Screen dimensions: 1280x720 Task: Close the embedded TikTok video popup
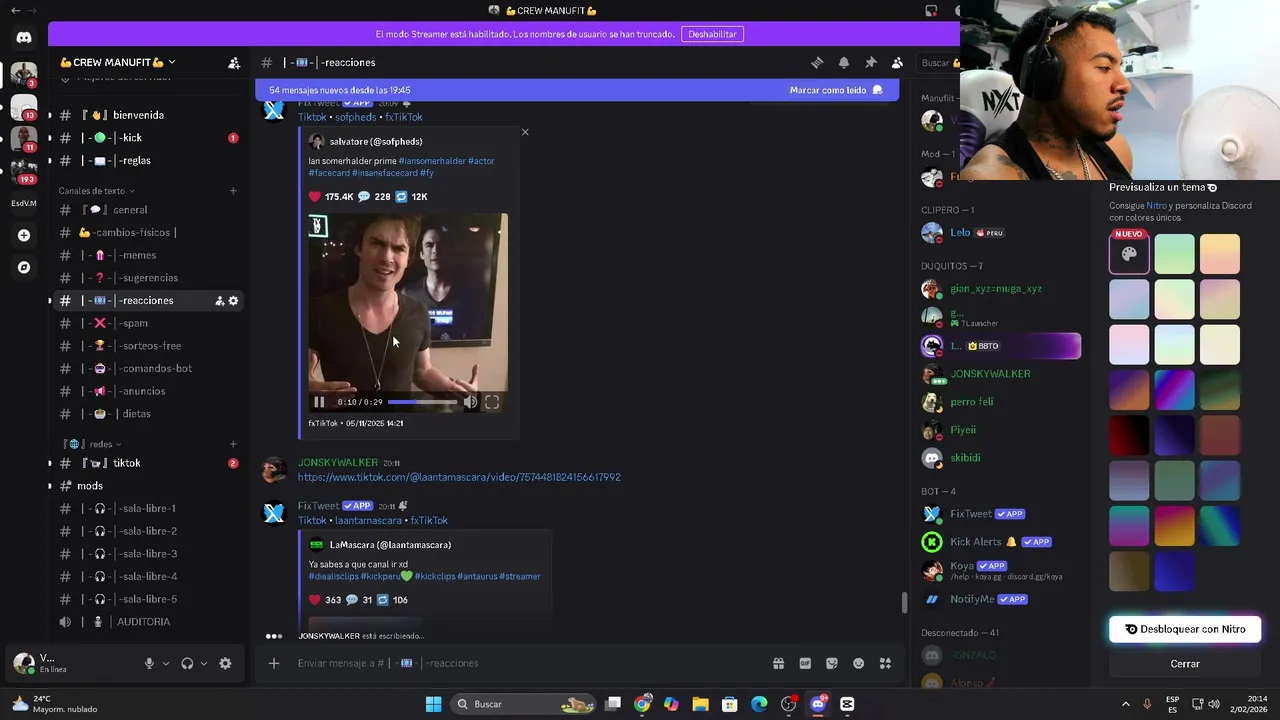coord(525,132)
